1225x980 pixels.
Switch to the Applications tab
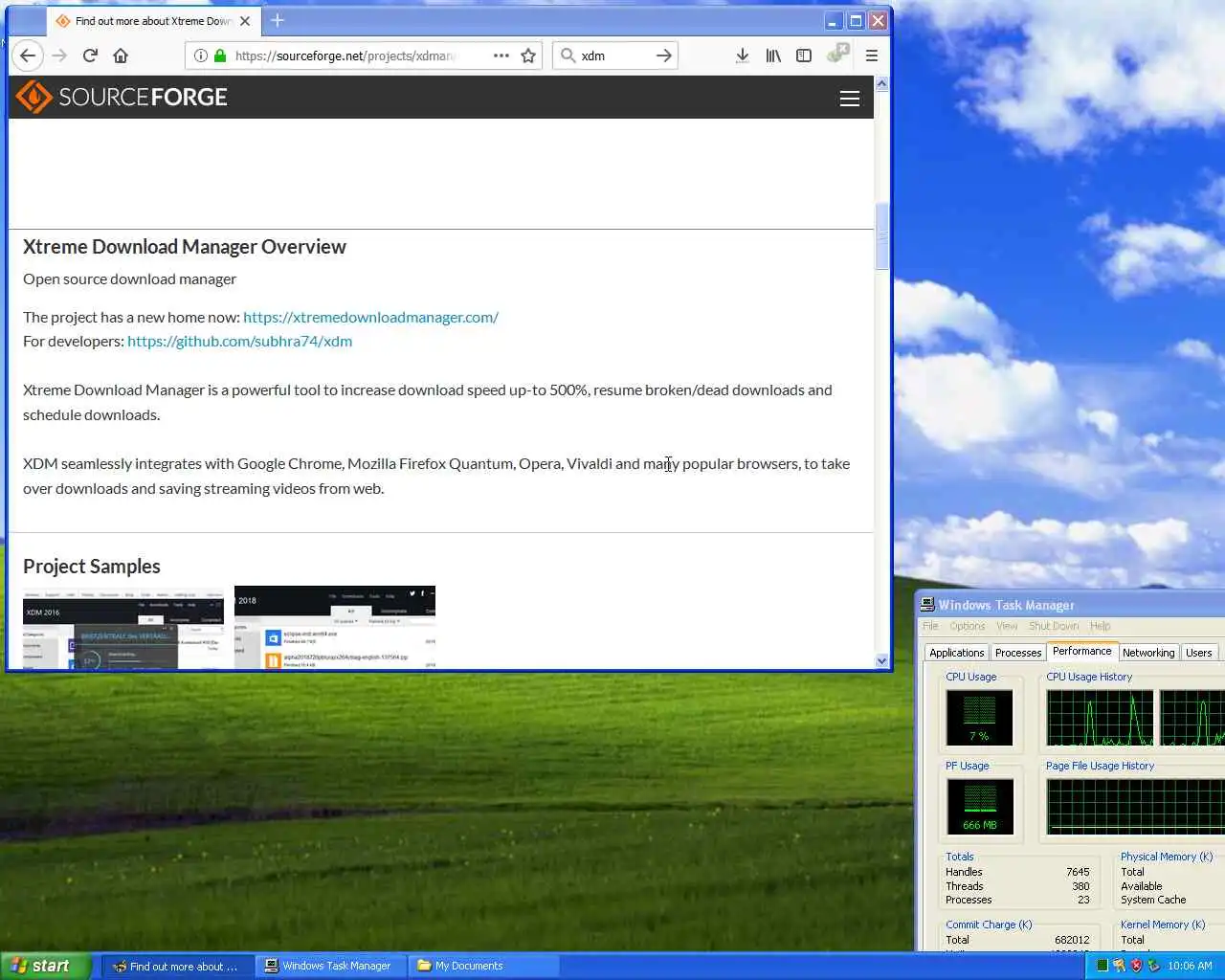click(x=957, y=653)
